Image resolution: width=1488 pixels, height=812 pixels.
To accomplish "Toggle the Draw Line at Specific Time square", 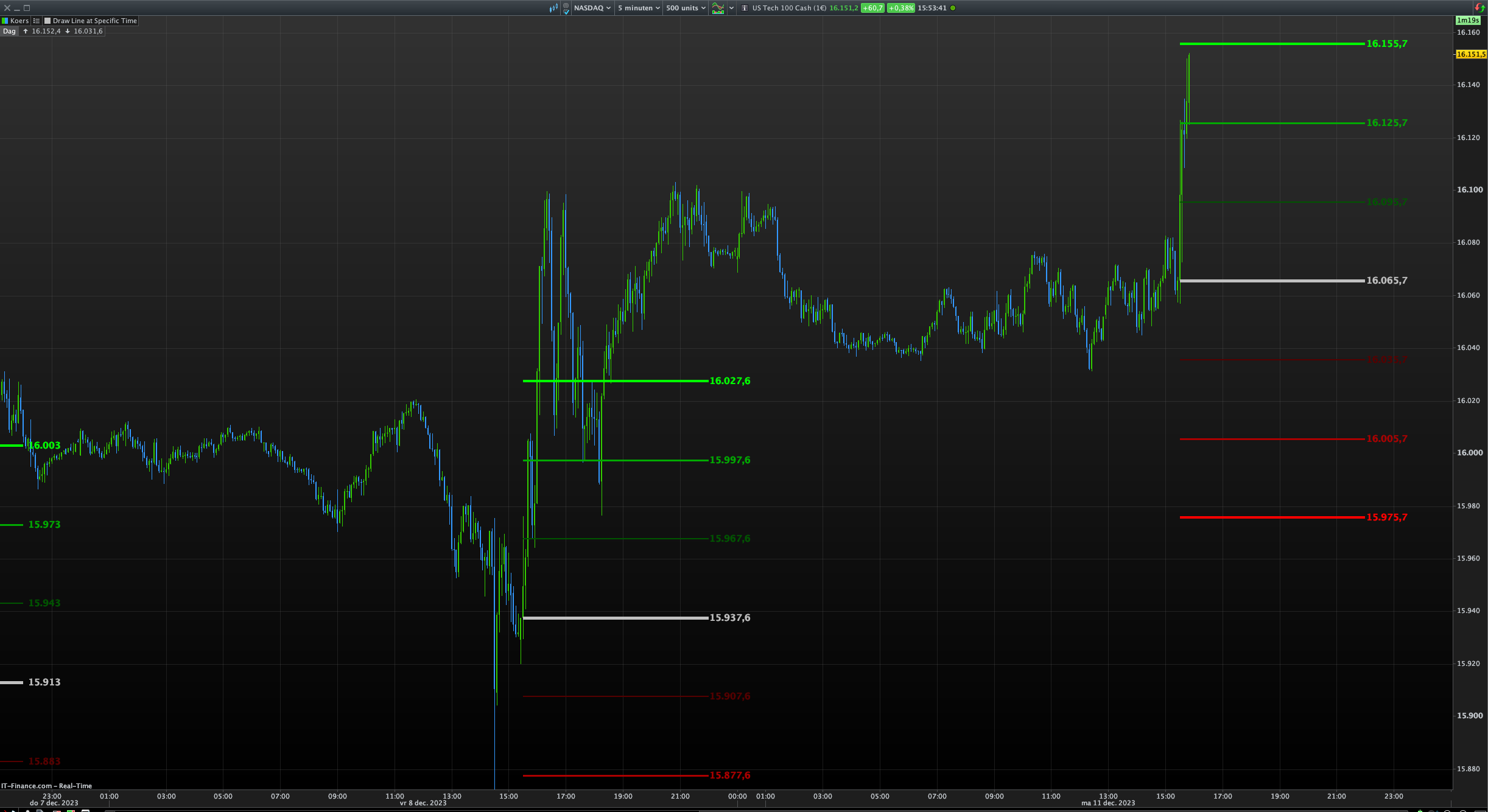I will (47, 21).
